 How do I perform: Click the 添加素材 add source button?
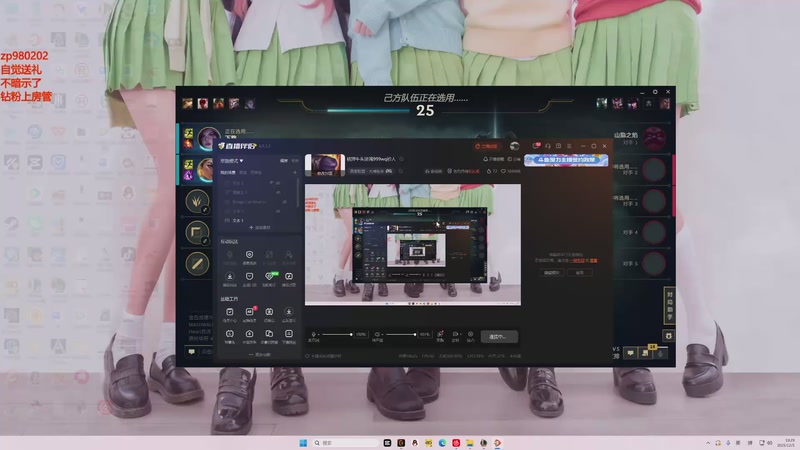(260, 228)
